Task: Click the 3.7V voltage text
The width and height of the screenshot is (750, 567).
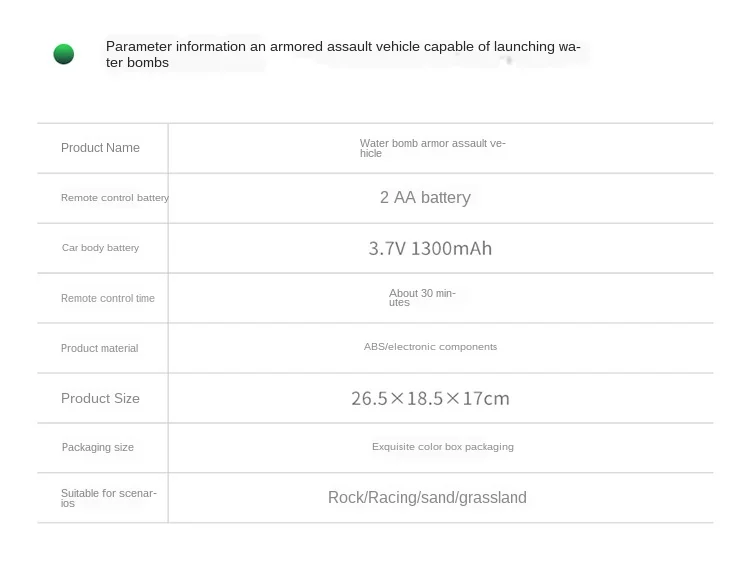Action: coord(387,249)
